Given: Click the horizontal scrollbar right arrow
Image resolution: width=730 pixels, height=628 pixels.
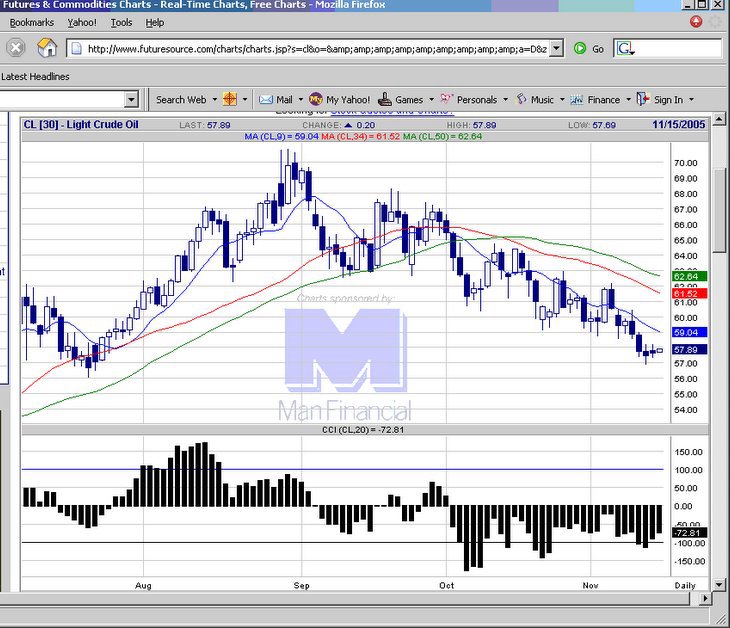Looking at the screenshot, I should (706, 598).
